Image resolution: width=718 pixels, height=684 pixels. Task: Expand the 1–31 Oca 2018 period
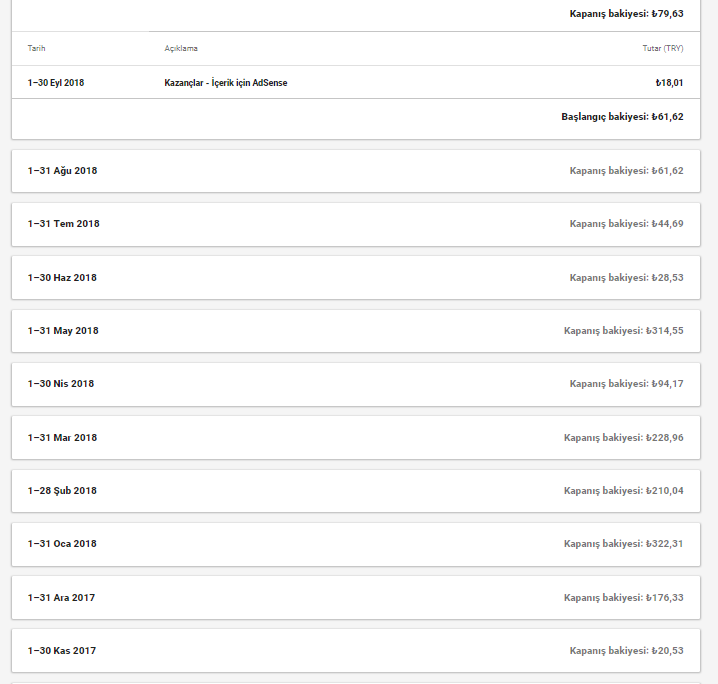(x=356, y=544)
